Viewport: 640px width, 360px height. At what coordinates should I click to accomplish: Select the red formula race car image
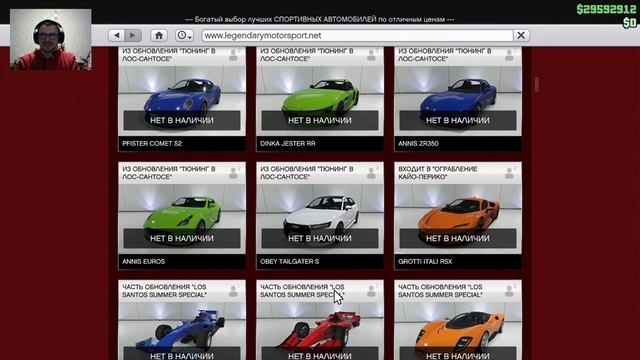[x=320, y=331]
